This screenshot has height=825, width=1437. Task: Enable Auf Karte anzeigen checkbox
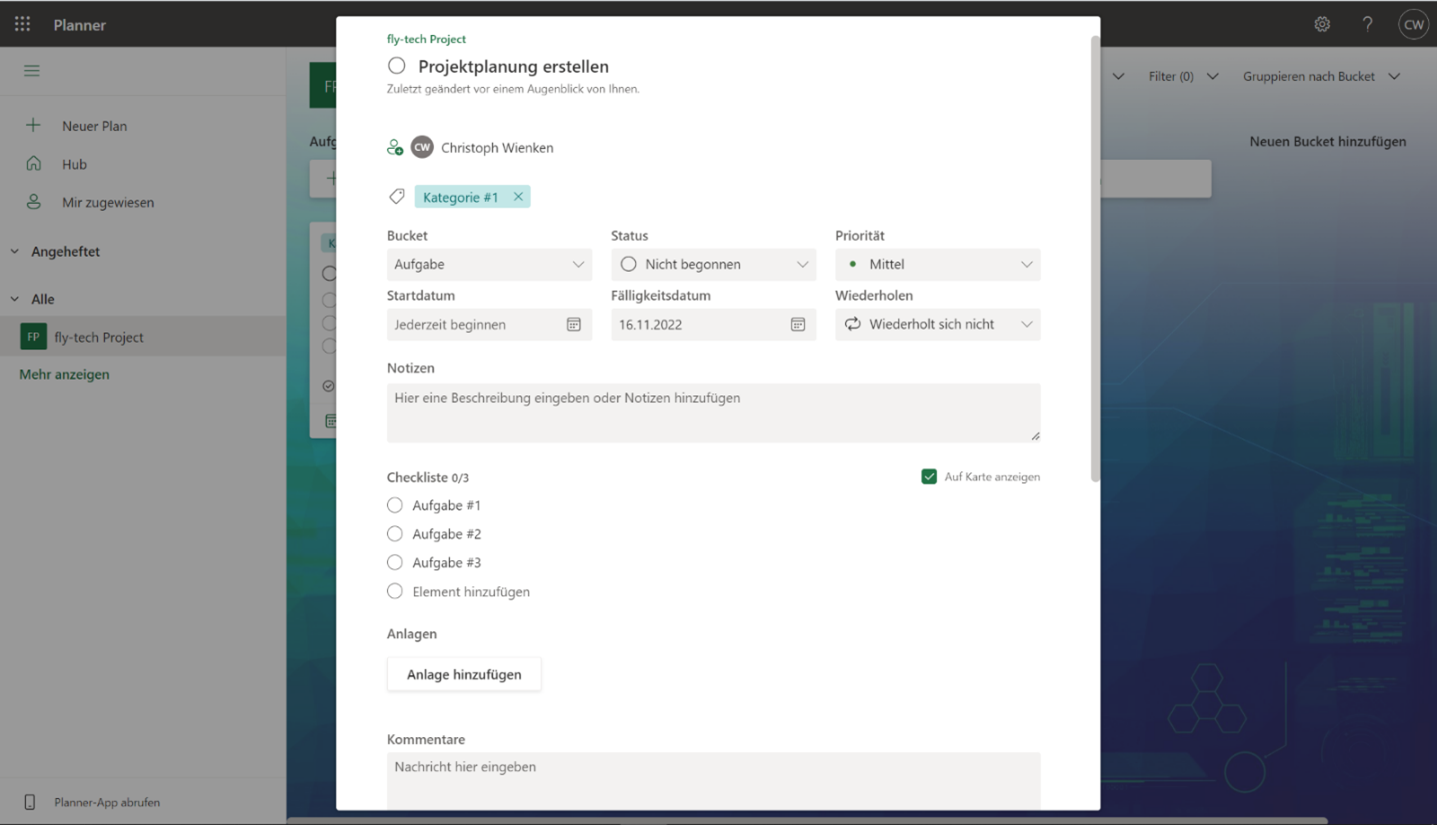point(929,477)
